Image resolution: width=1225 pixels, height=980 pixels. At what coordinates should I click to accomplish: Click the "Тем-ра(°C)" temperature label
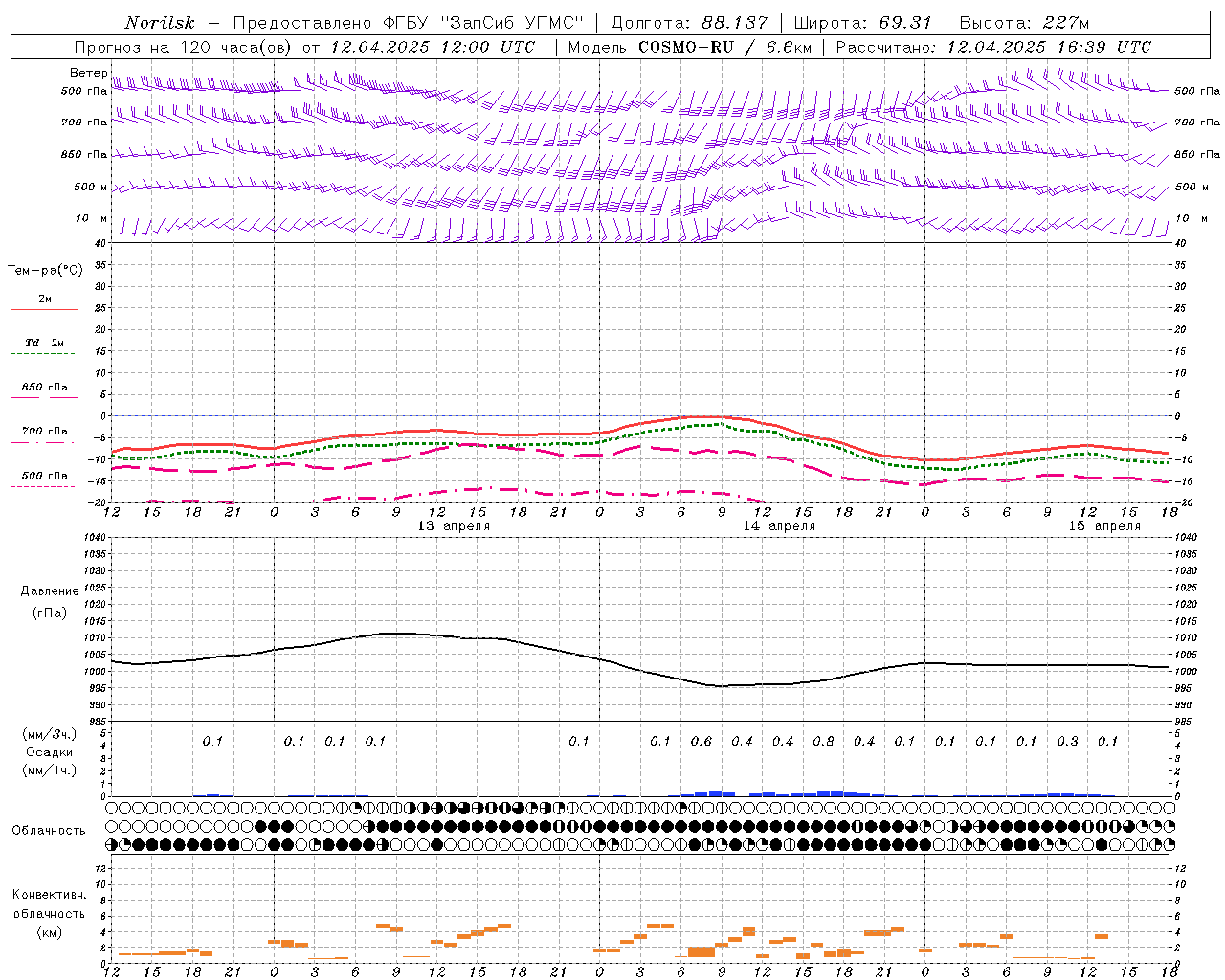tap(45, 271)
